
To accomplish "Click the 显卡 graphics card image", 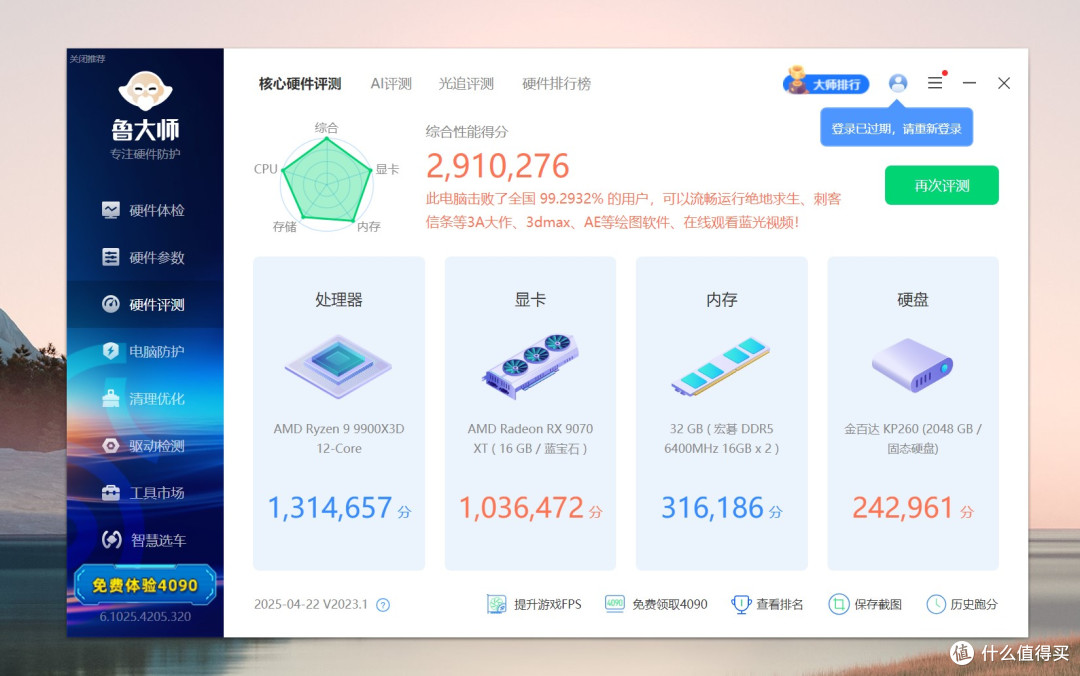I will coord(530,366).
